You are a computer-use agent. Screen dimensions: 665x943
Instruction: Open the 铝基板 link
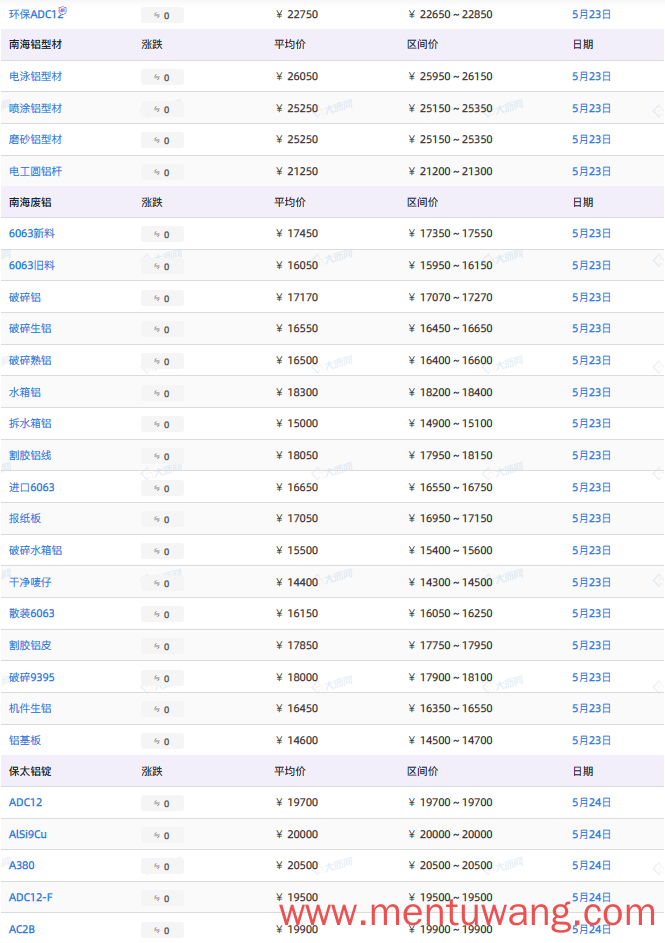(x=25, y=740)
